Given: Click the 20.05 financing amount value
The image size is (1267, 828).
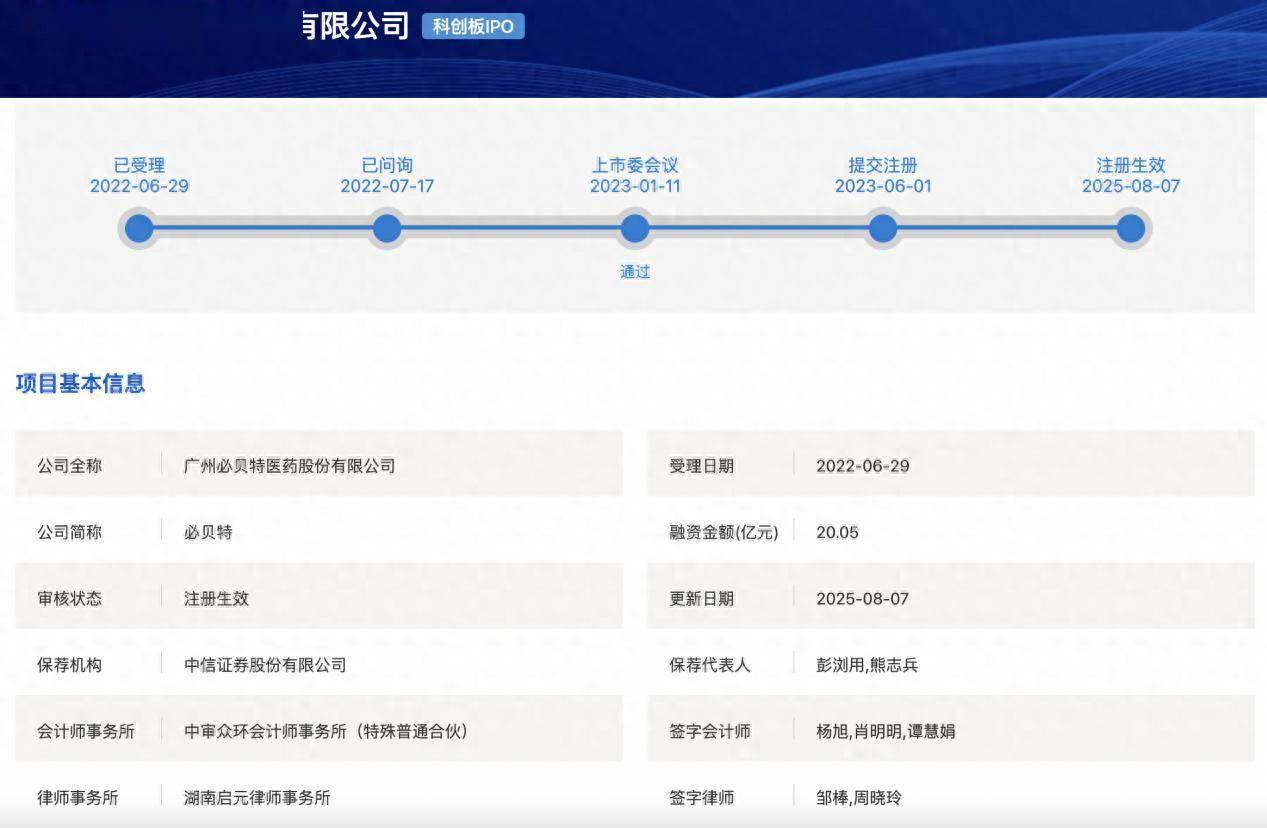Looking at the screenshot, I should point(837,532).
